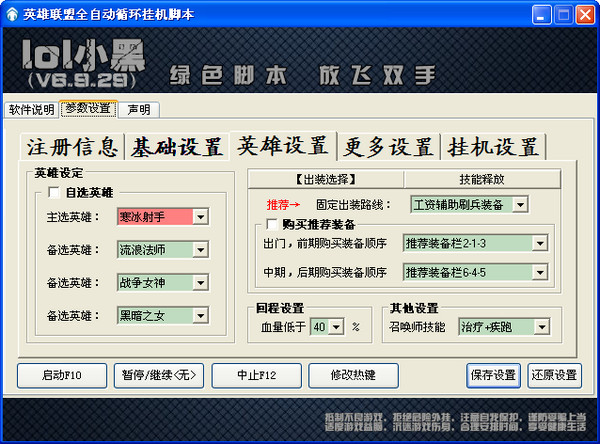Open the 挂机设置 tab
This screenshot has width=600, height=444.
pos(493,147)
